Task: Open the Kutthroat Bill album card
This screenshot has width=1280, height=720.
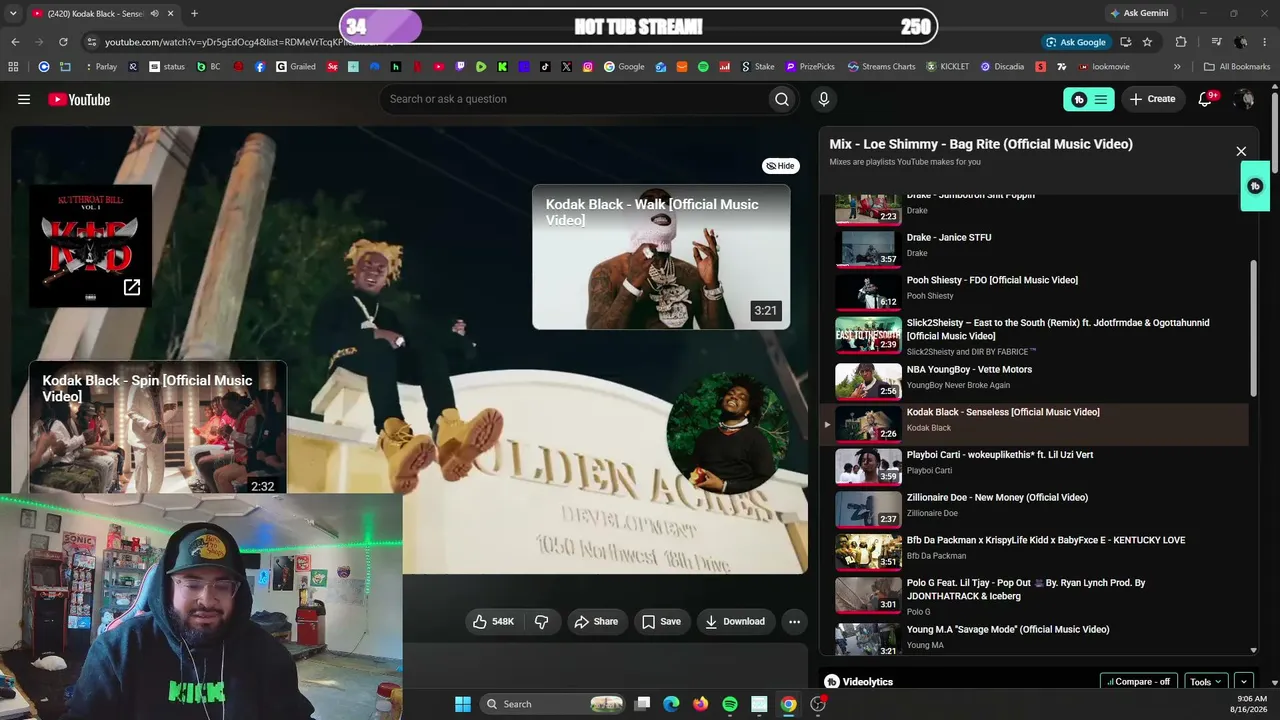Action: (90, 245)
